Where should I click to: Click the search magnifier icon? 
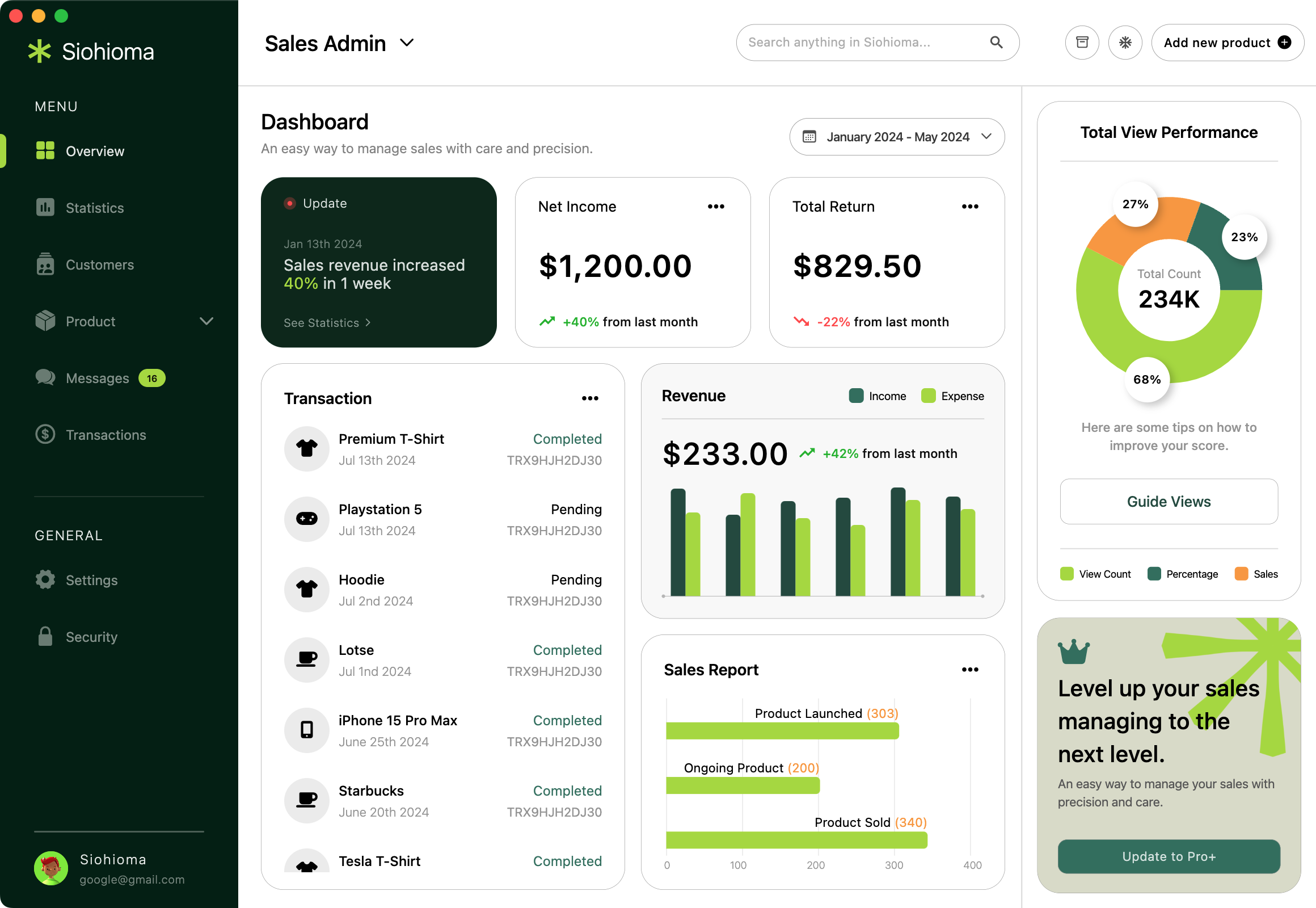(996, 43)
